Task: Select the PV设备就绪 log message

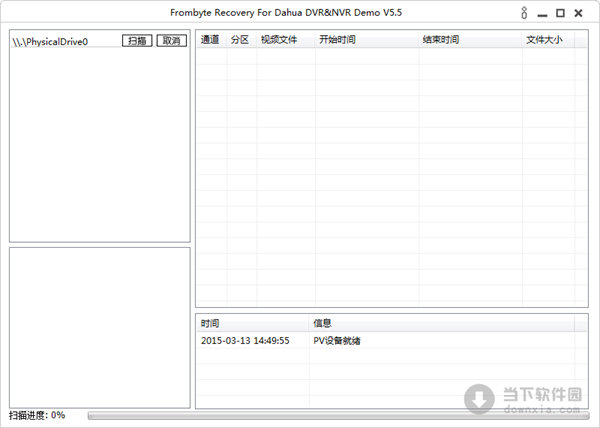Action: (337, 340)
